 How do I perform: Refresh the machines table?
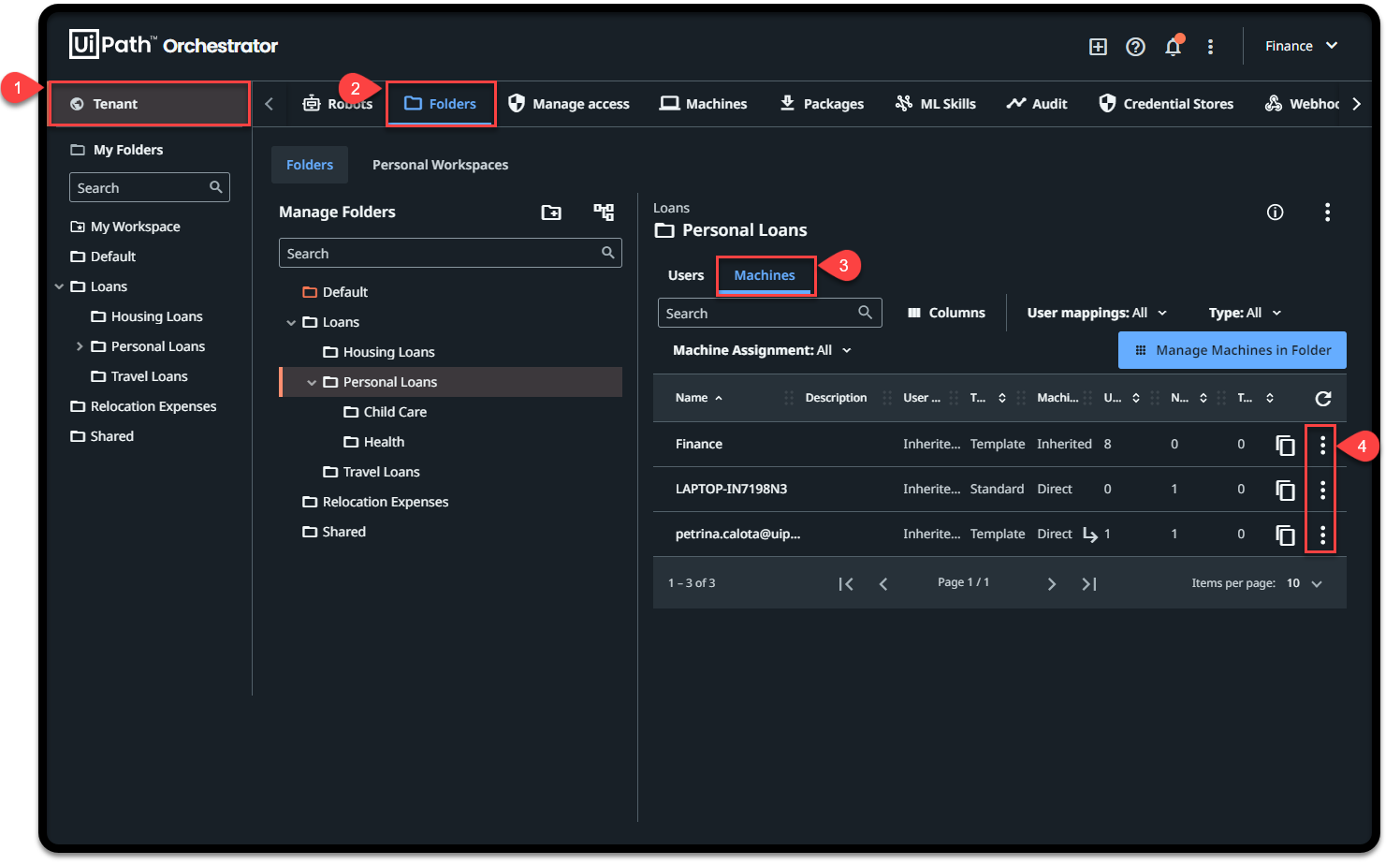[x=1322, y=399]
